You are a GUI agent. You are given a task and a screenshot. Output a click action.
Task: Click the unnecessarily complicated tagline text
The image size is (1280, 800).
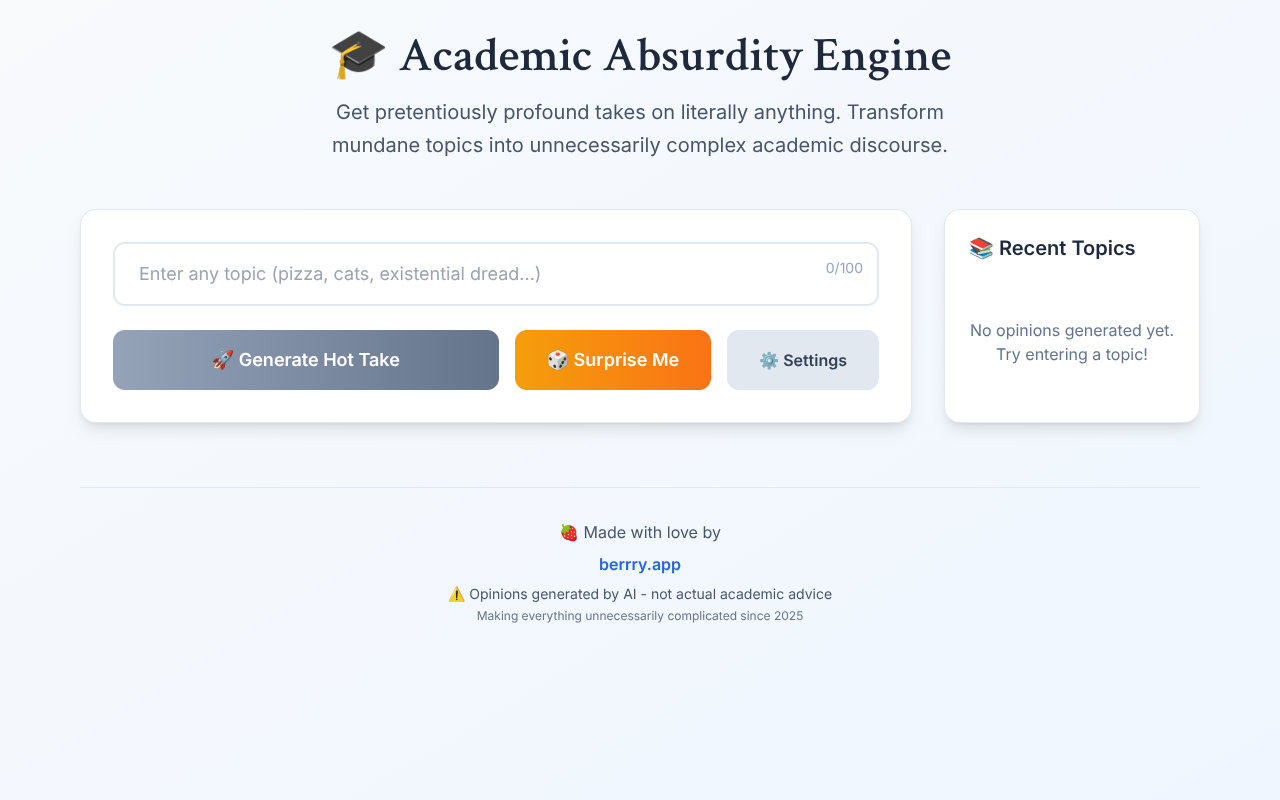640,616
